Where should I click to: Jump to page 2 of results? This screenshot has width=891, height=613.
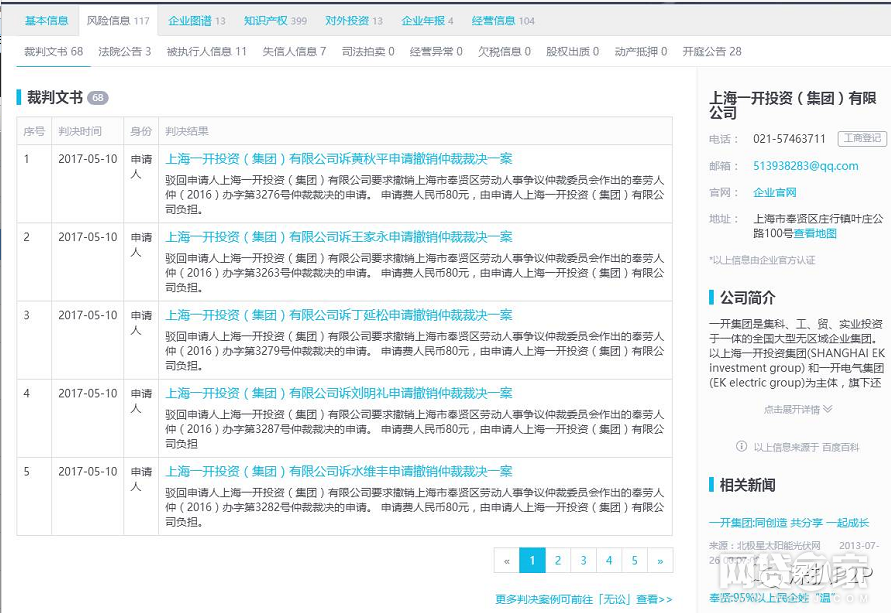558,561
